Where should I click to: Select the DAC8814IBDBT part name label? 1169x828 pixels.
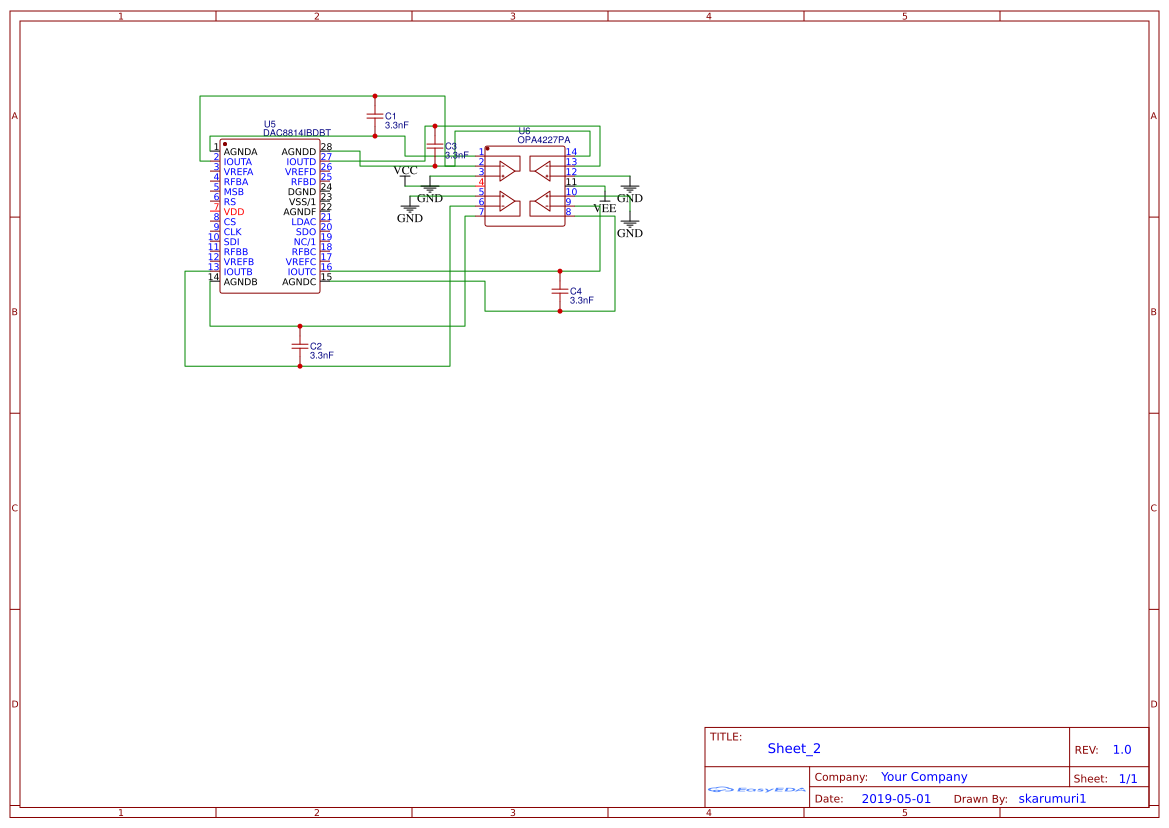295,130
